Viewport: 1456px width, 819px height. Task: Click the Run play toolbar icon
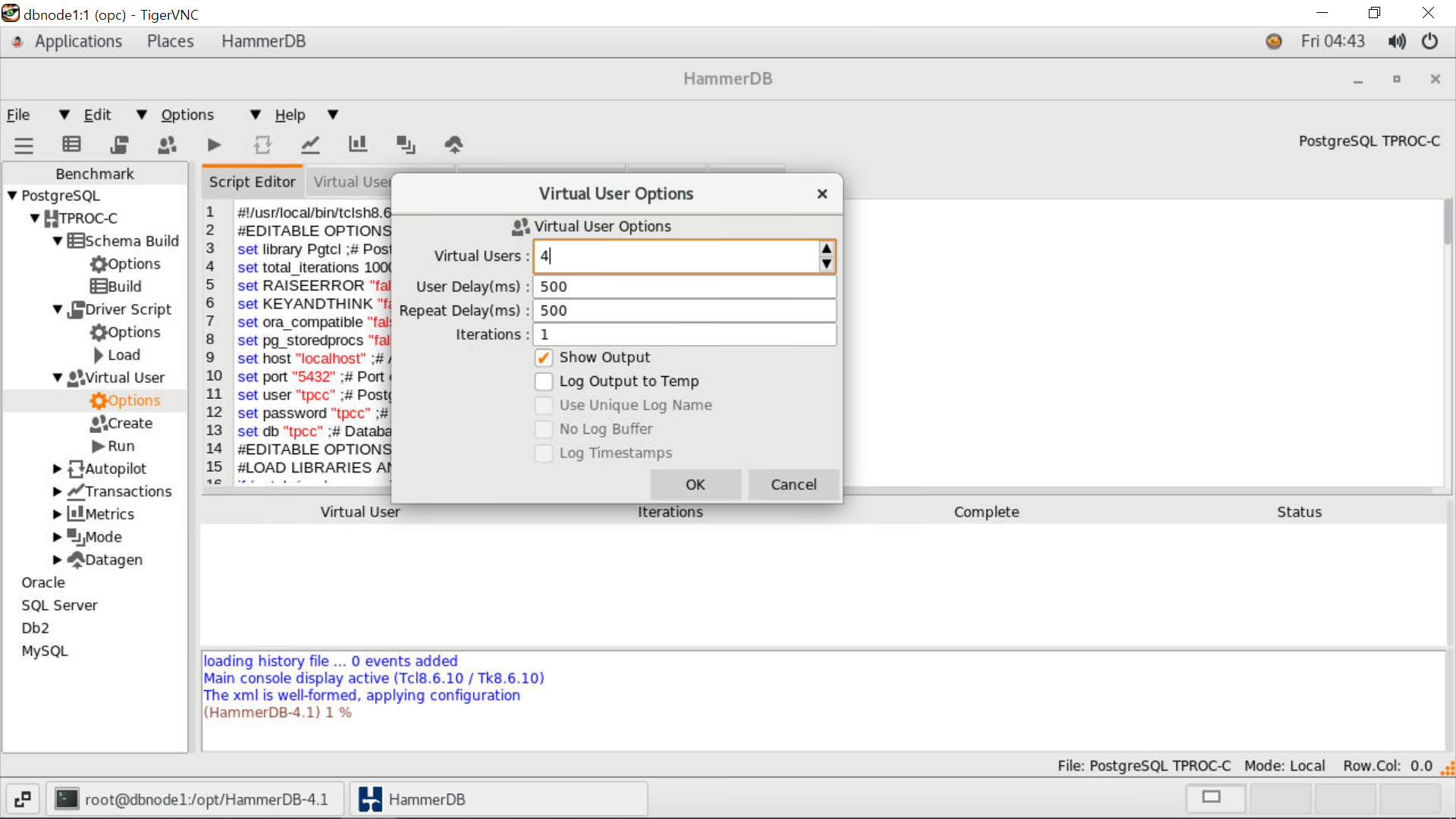215,145
